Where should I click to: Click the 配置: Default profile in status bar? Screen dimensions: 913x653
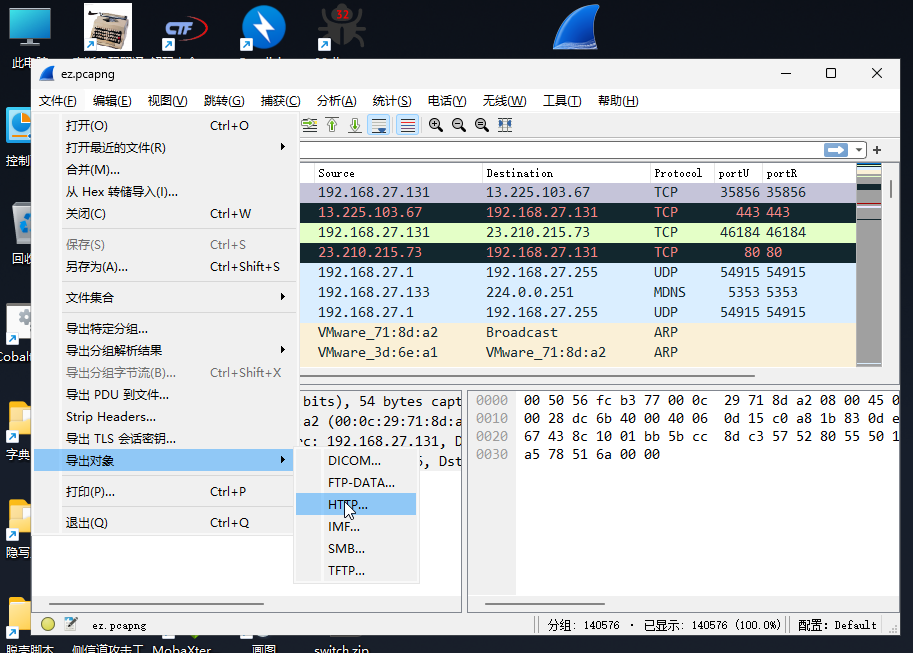coord(837,625)
